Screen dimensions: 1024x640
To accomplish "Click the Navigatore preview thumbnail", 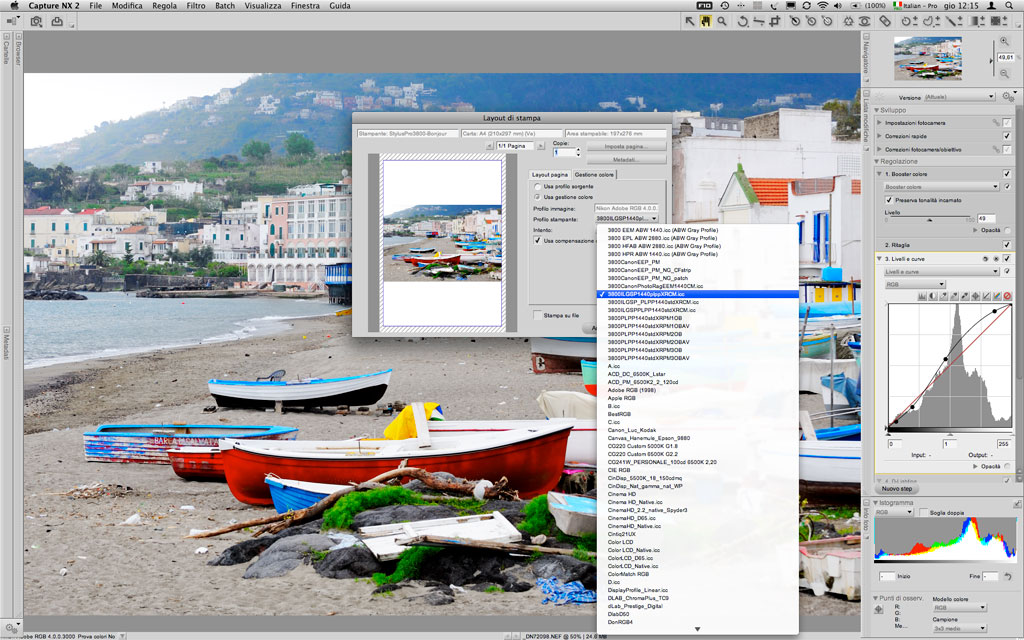I will pos(927,57).
